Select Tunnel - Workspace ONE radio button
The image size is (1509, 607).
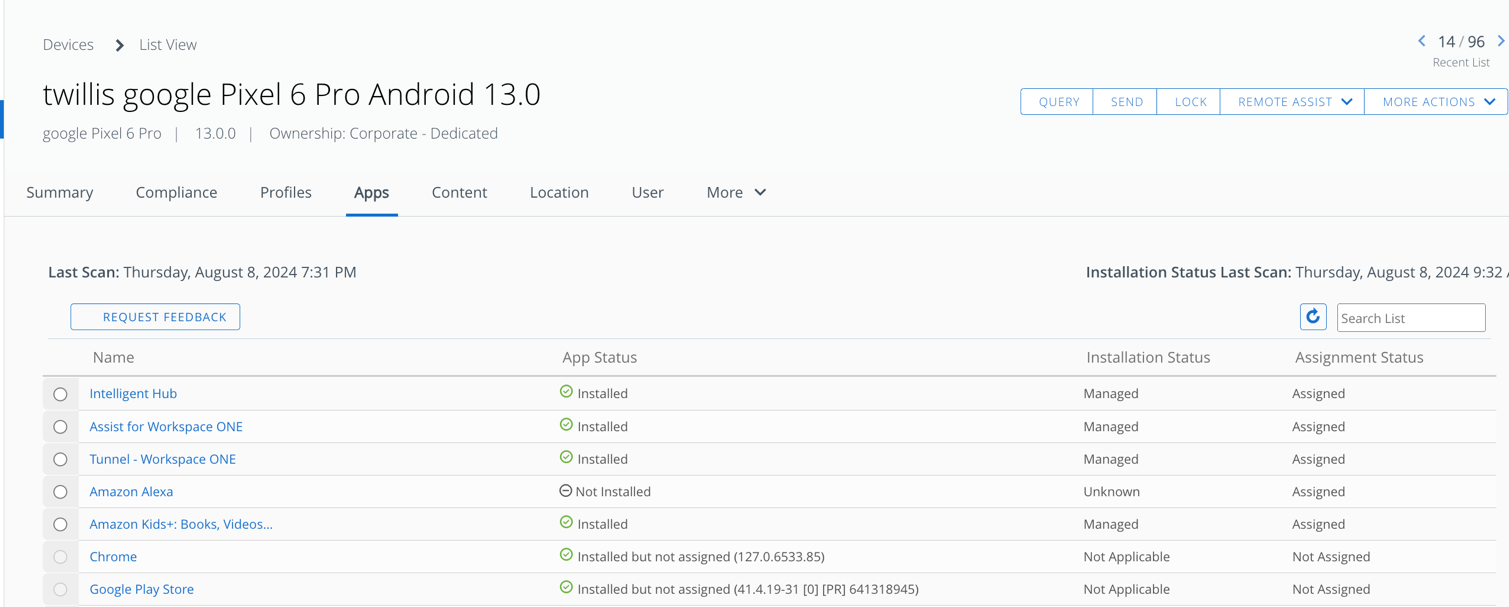(x=60, y=459)
